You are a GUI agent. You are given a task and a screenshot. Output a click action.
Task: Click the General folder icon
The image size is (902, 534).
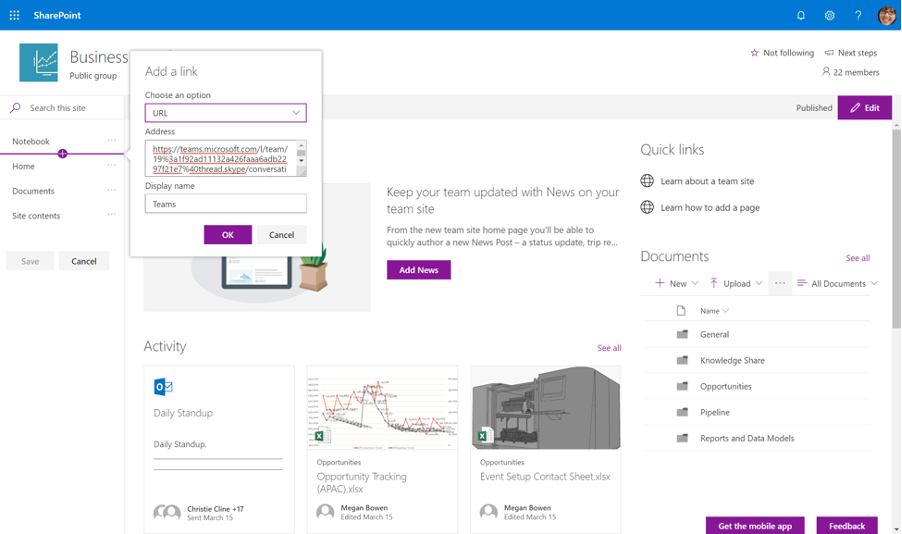point(682,334)
